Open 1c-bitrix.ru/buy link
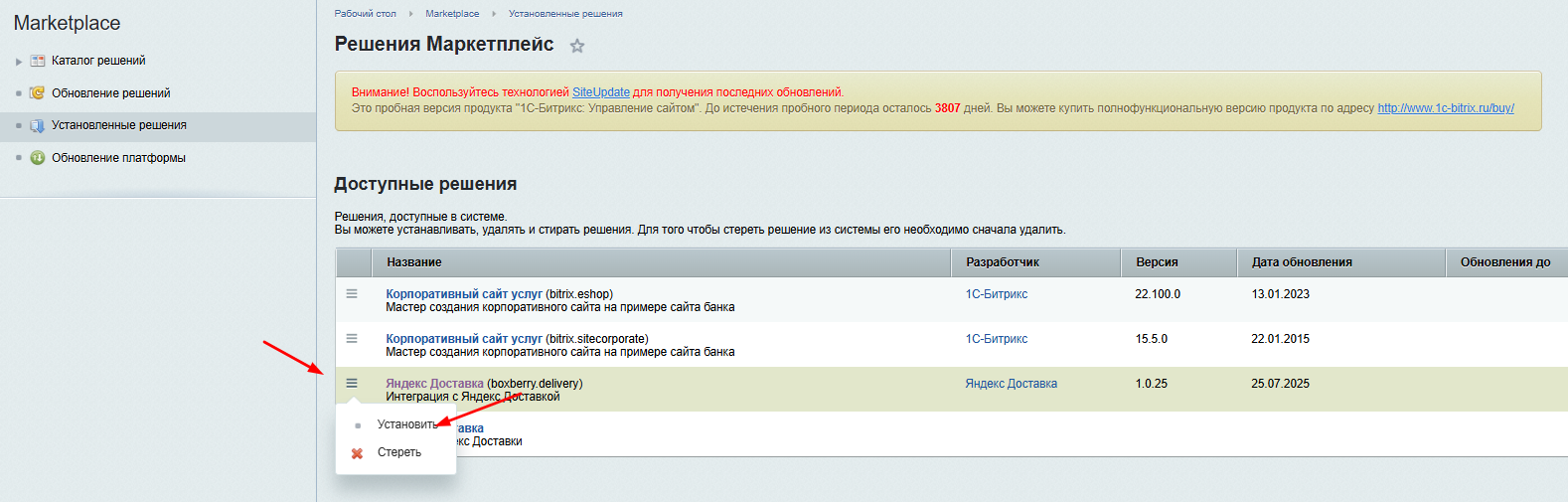The height and width of the screenshot is (502, 1568). [1446, 108]
